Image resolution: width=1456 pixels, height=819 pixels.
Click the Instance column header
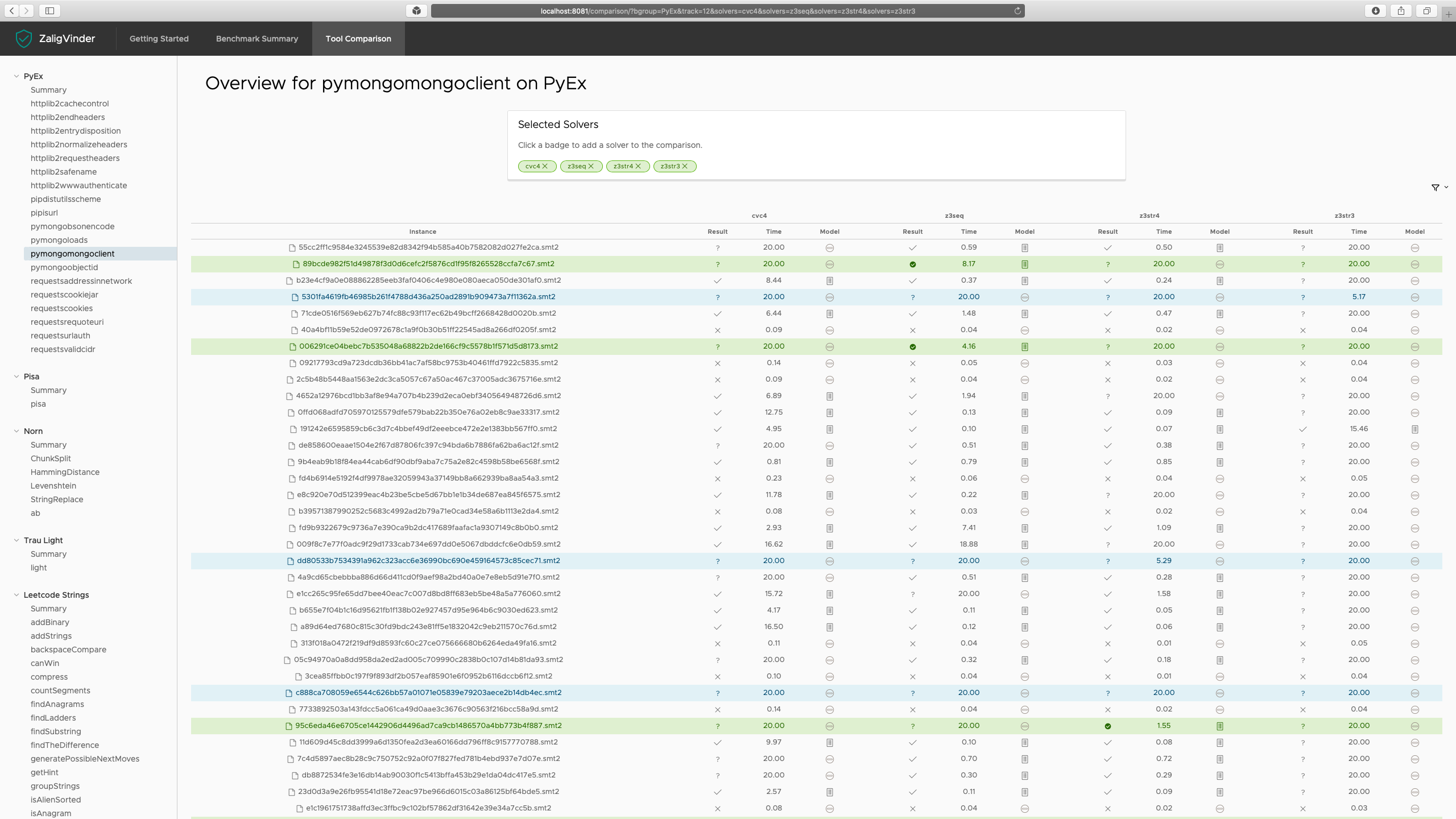(x=423, y=231)
